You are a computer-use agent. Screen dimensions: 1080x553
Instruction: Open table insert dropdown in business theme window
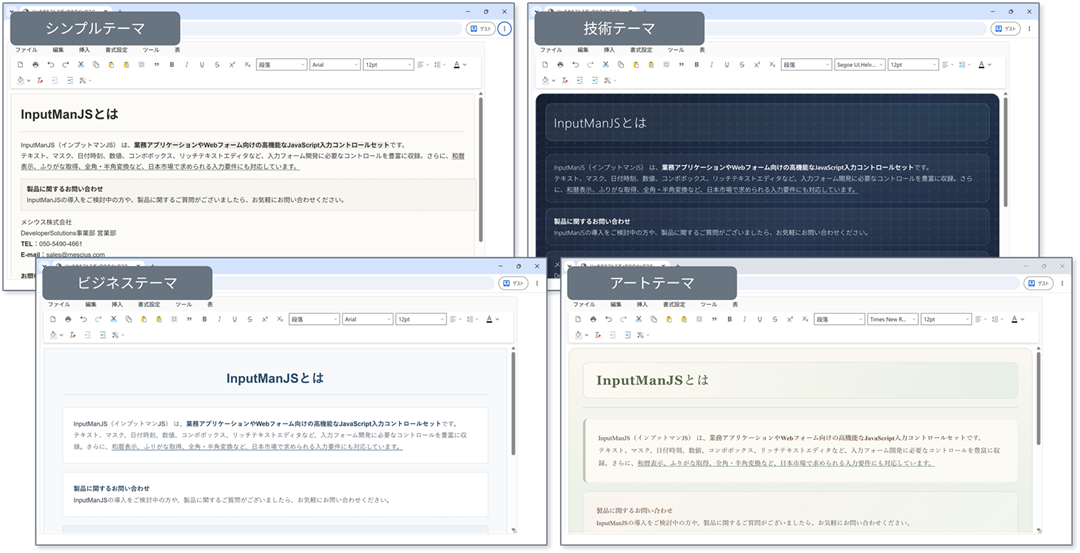click(116, 335)
